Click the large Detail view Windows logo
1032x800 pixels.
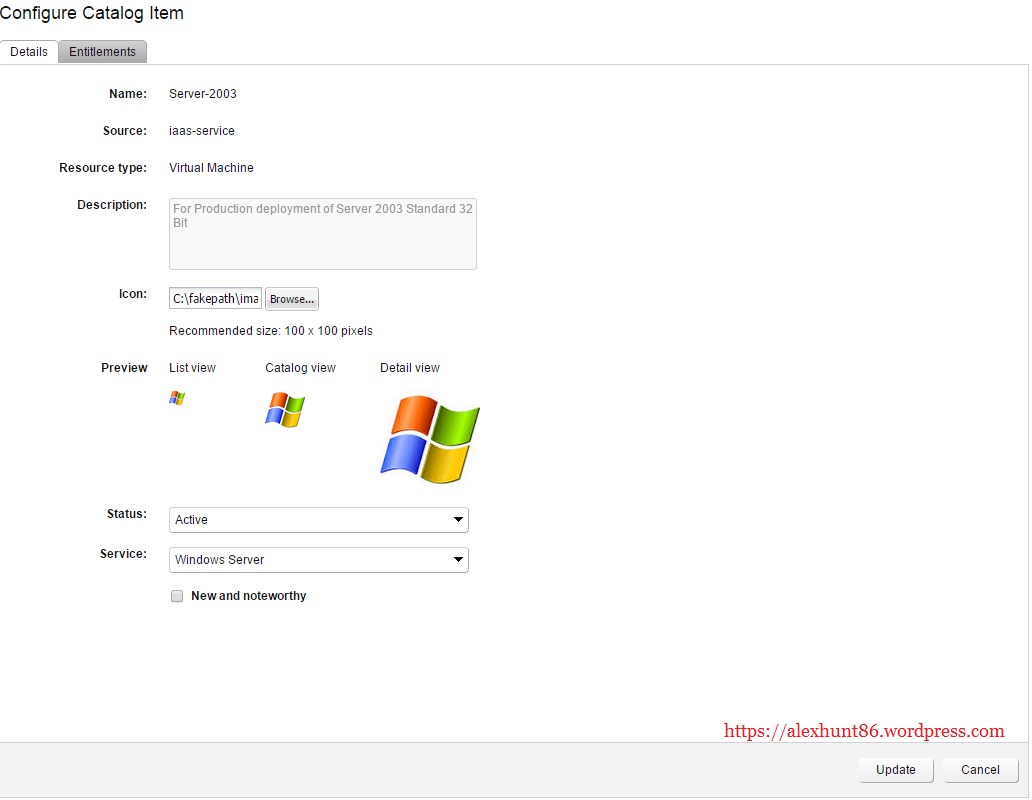[x=430, y=440]
